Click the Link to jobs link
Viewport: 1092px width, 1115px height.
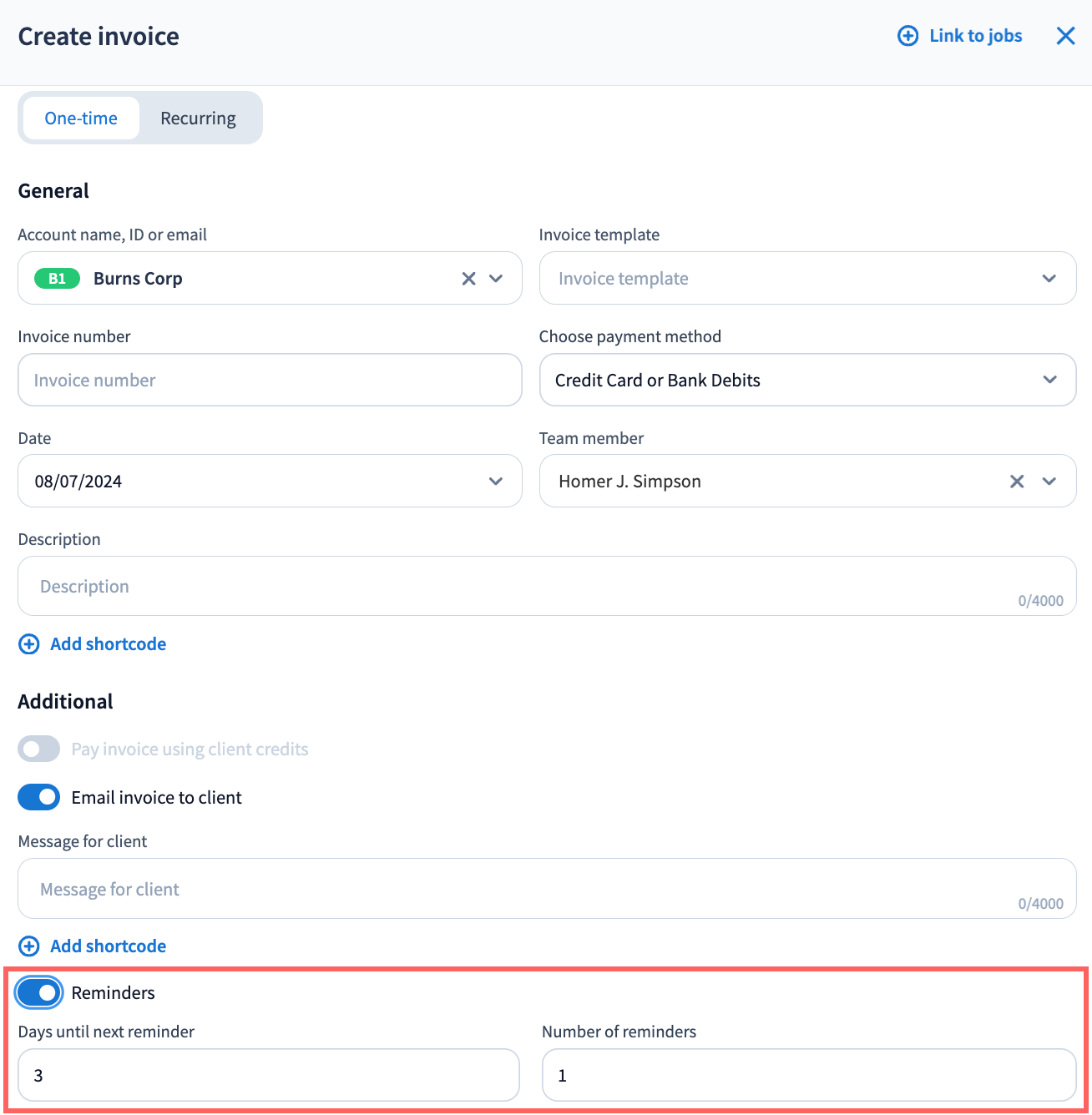click(975, 36)
